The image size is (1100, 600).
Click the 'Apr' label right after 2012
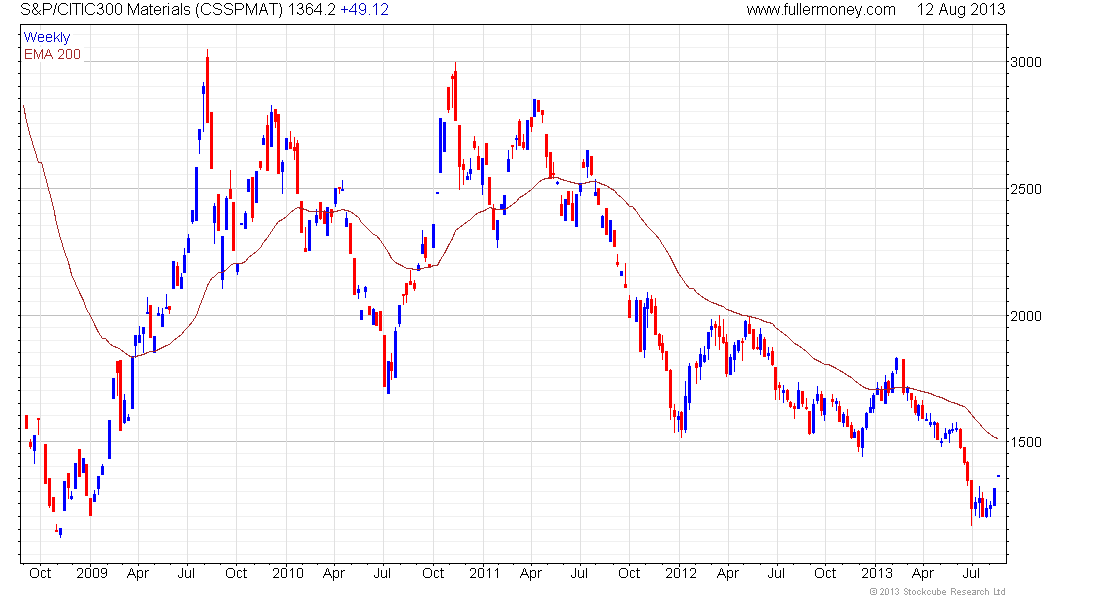point(727,573)
